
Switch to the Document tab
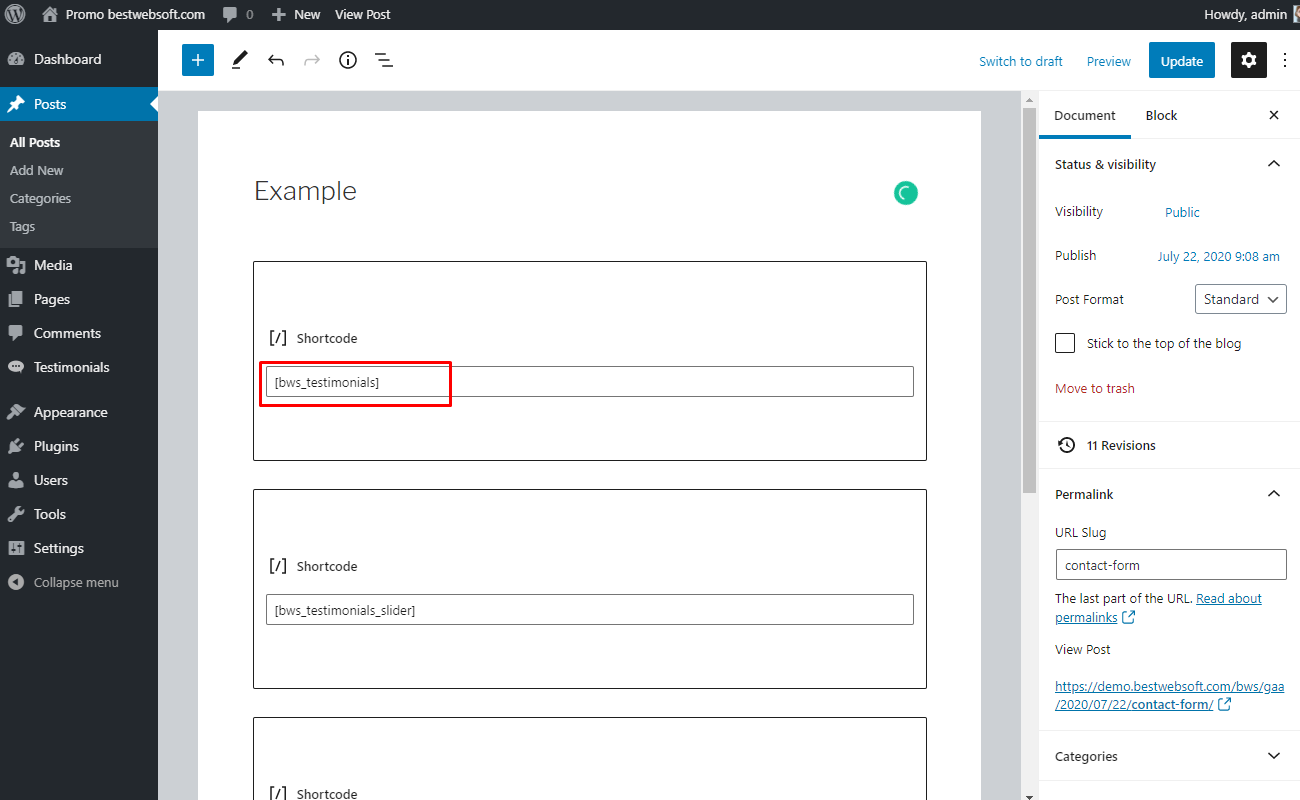[x=1085, y=115]
